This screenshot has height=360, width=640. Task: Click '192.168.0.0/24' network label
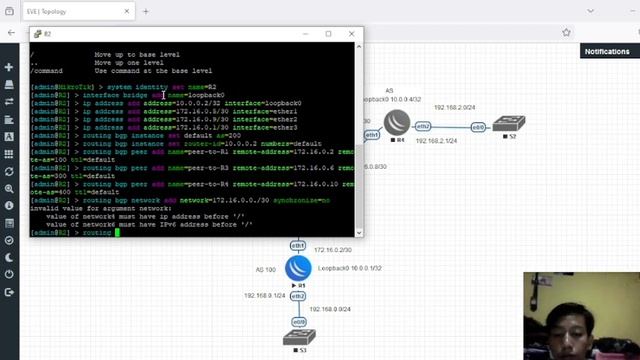click(x=330, y=309)
